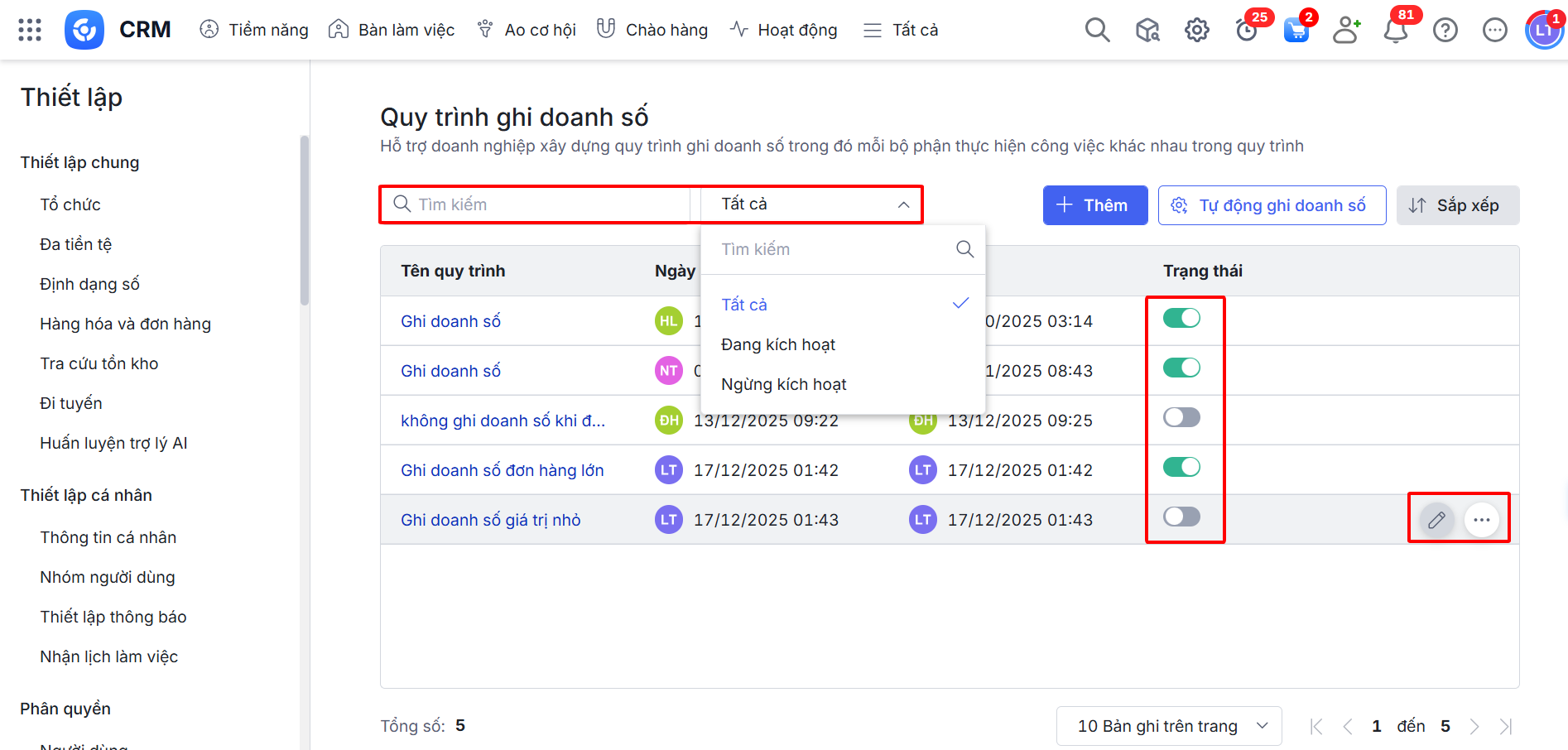This screenshot has height=750, width=1568.
Task: Click the help question mark icon
Action: point(1445,31)
